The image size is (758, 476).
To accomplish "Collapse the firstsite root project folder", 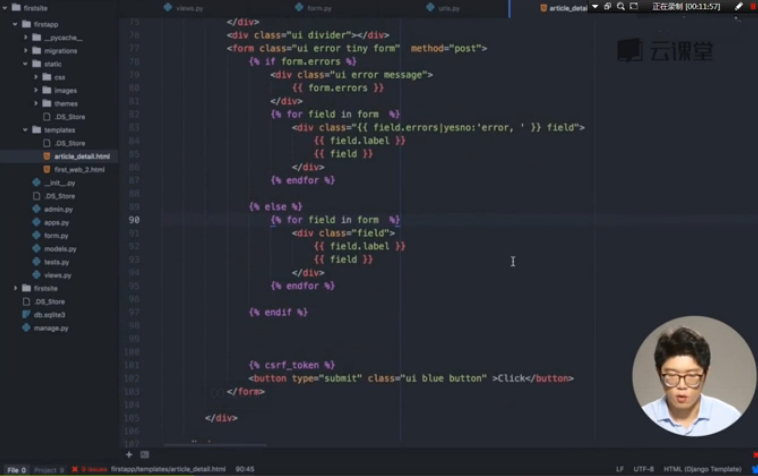I will coord(5,8).
